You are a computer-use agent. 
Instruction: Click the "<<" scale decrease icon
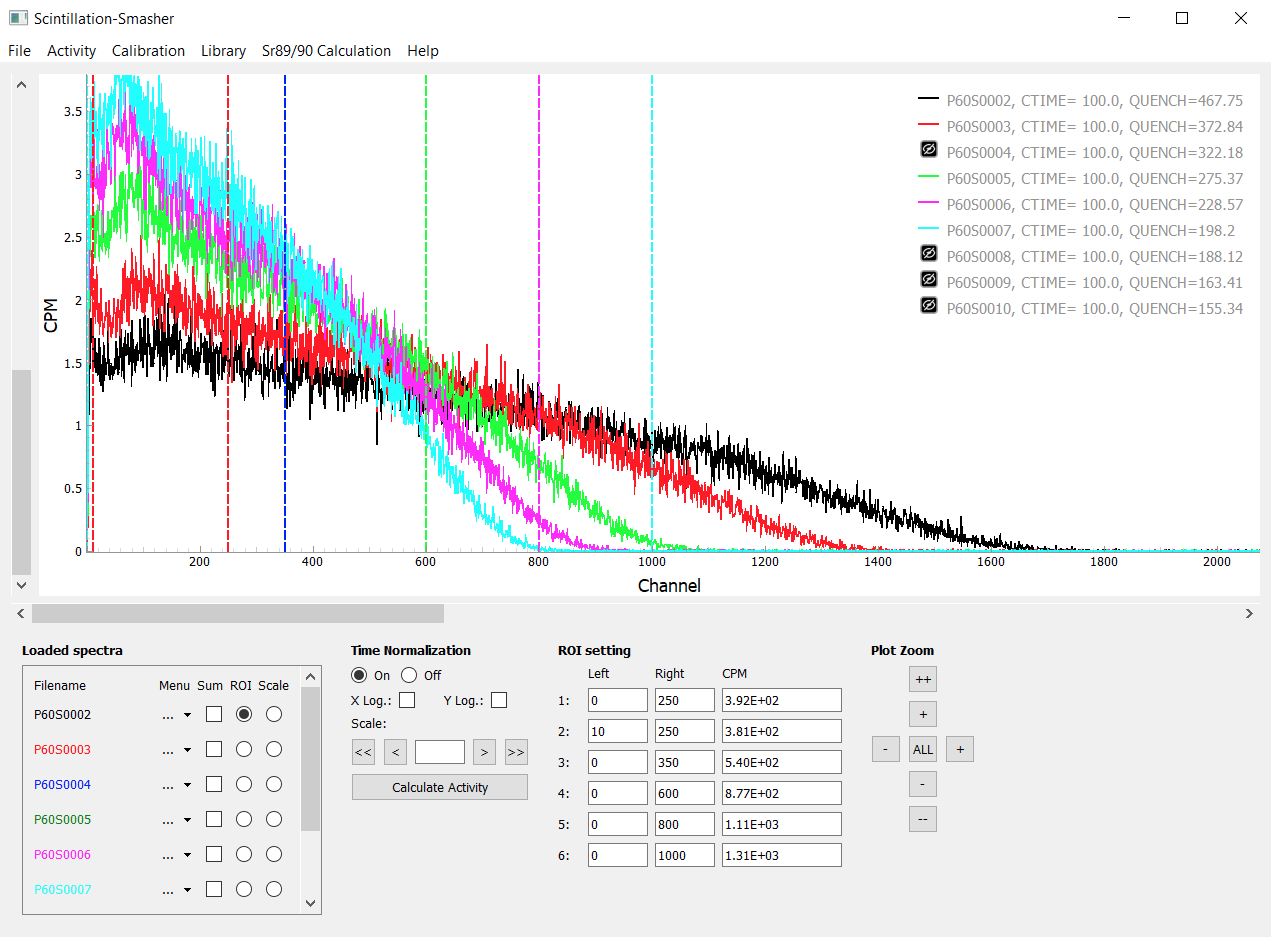coord(363,752)
